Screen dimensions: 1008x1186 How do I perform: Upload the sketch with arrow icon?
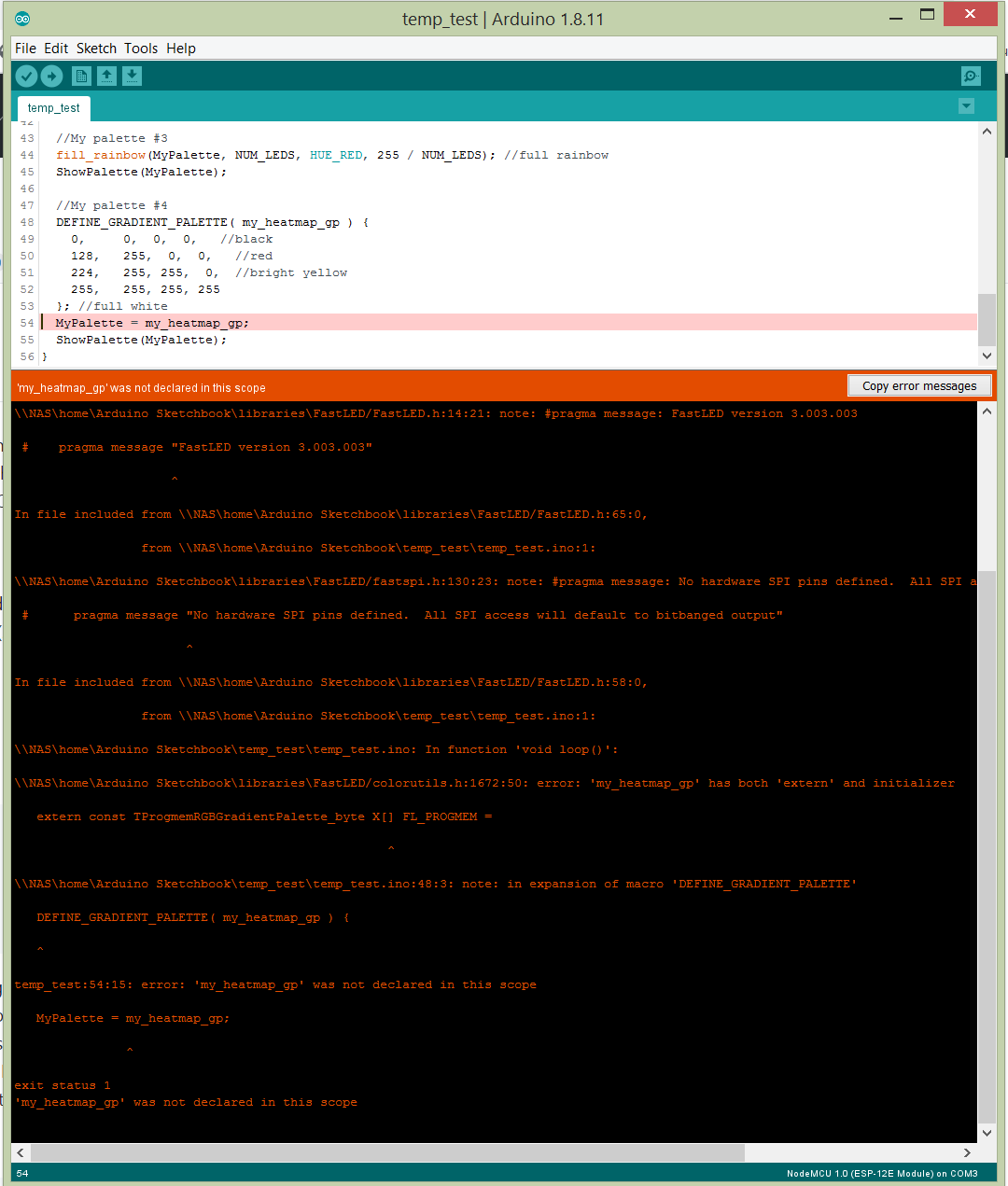(52, 77)
